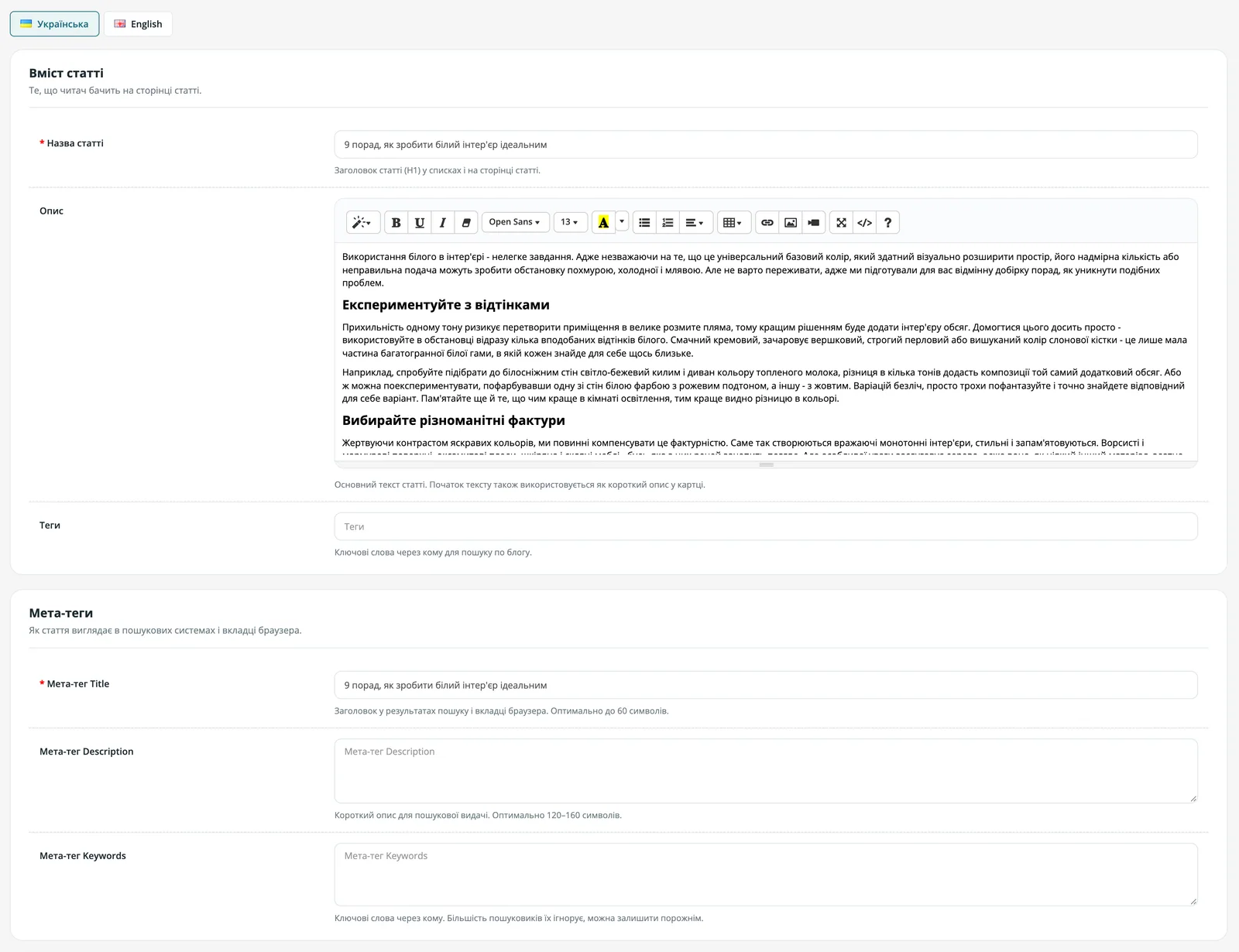Image resolution: width=1239 pixels, height=952 pixels.
Task: Toggle italic formatting in the editor
Action: click(x=443, y=223)
